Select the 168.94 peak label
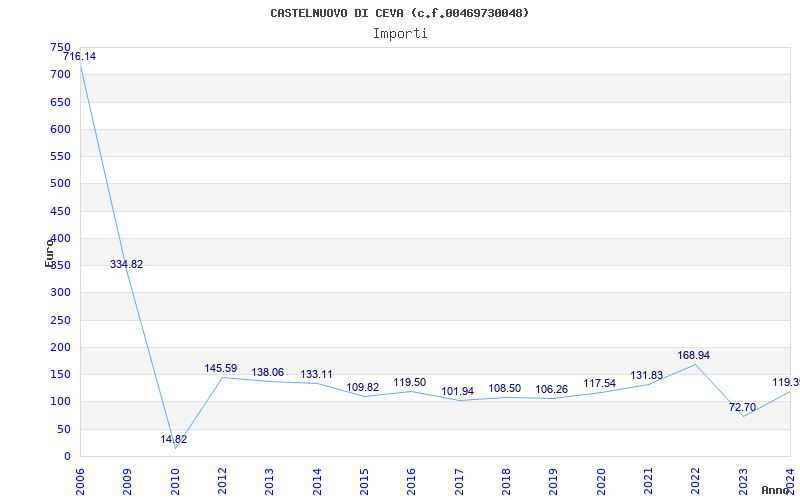The height and width of the screenshot is (500, 800). pyautogui.click(x=693, y=356)
